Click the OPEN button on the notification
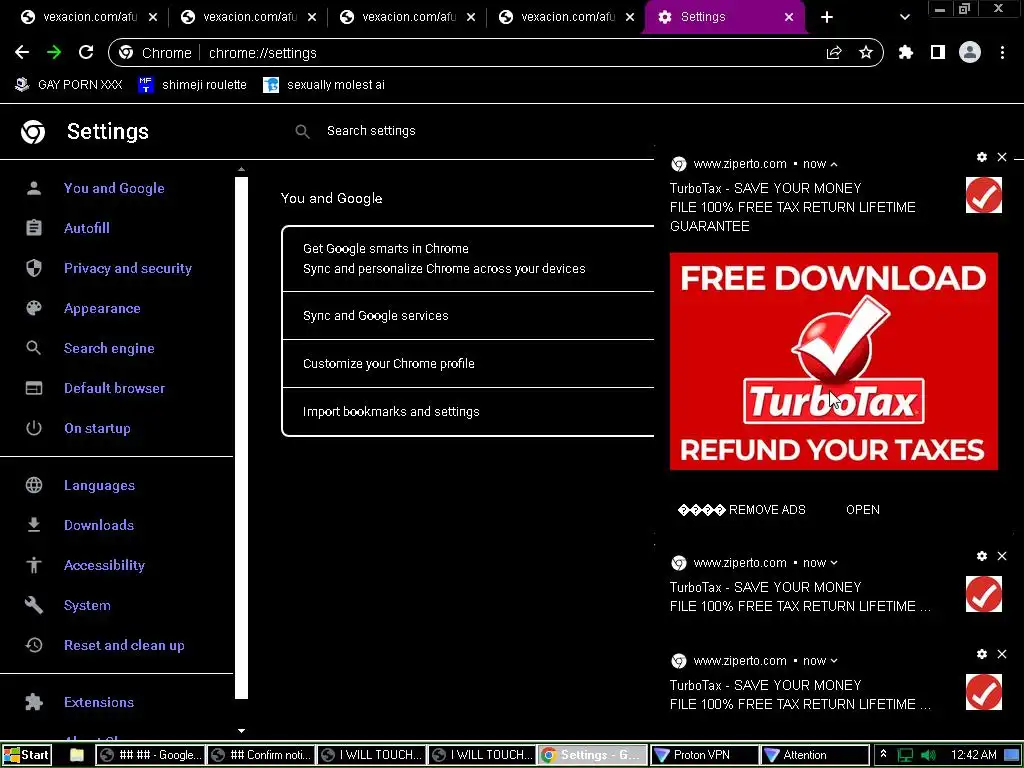This screenshot has height=768, width=1024. 863,510
